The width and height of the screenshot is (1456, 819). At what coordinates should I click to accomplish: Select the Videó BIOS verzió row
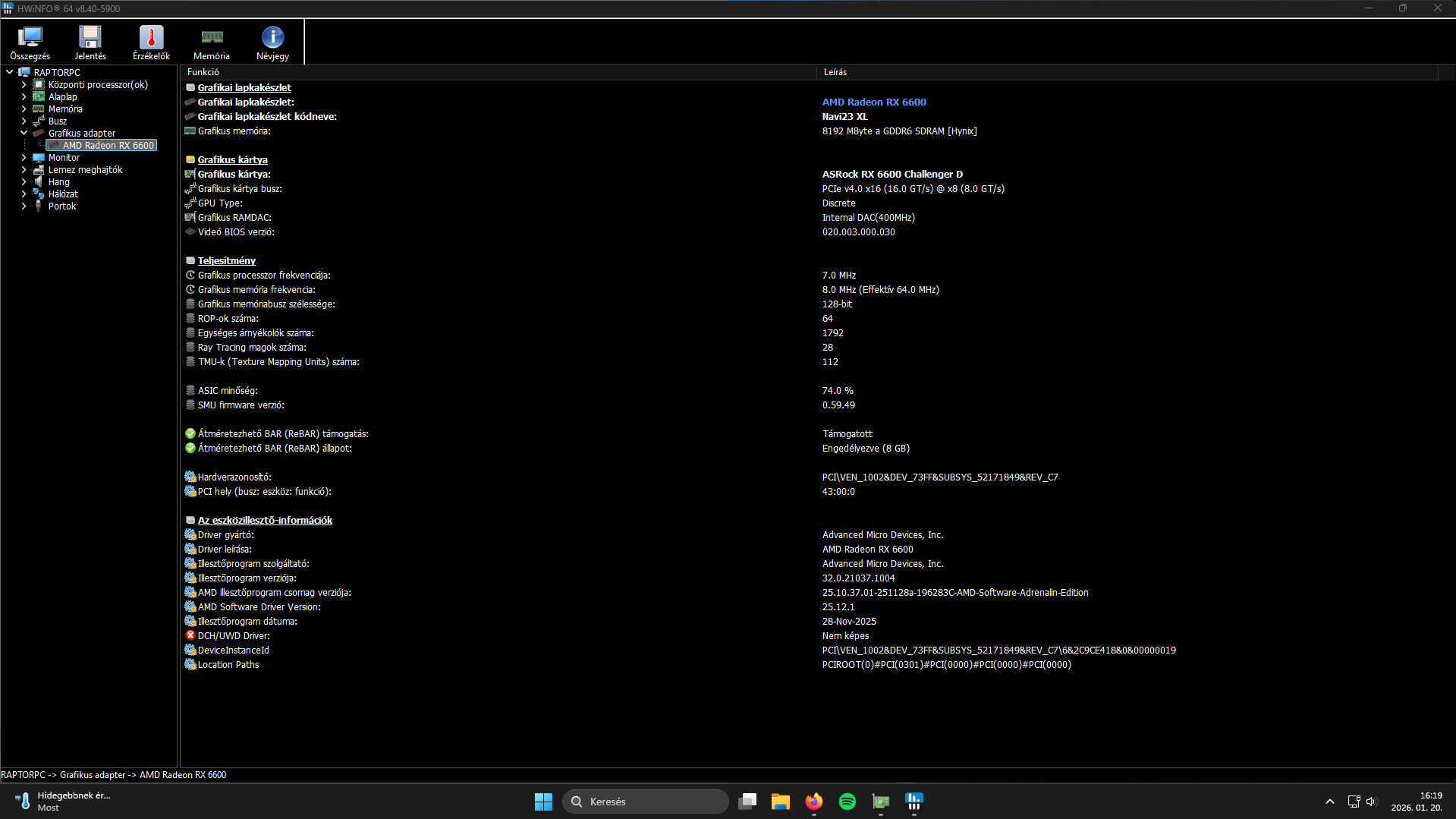click(810, 232)
